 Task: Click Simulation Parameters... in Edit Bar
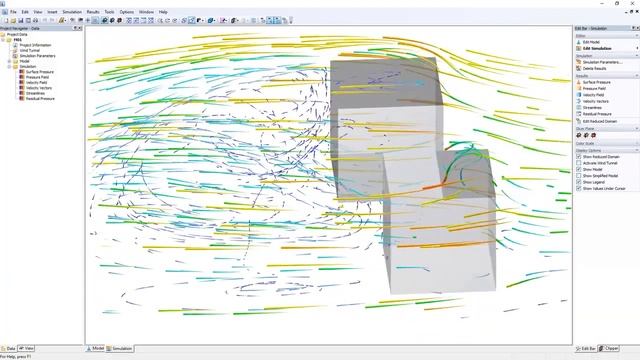pos(602,62)
